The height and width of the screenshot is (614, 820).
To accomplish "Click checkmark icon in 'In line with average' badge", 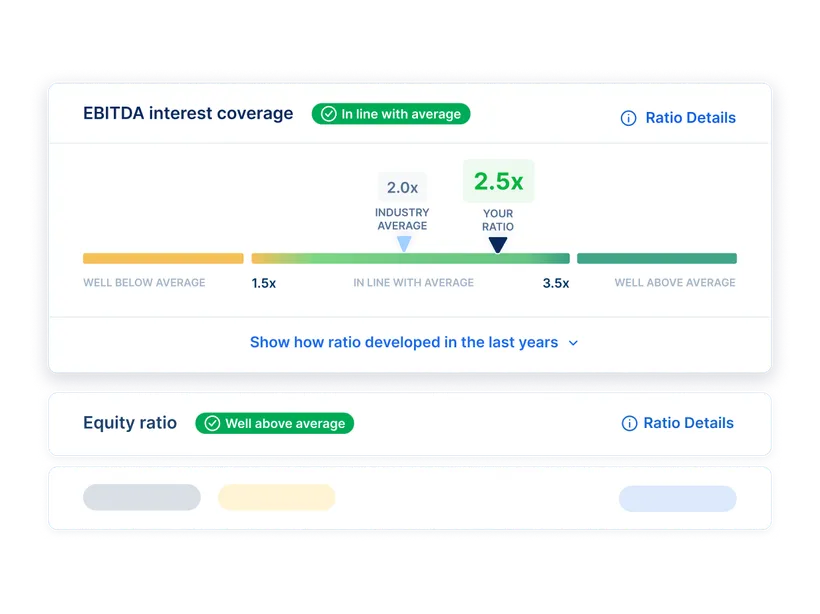I will click(x=328, y=114).
